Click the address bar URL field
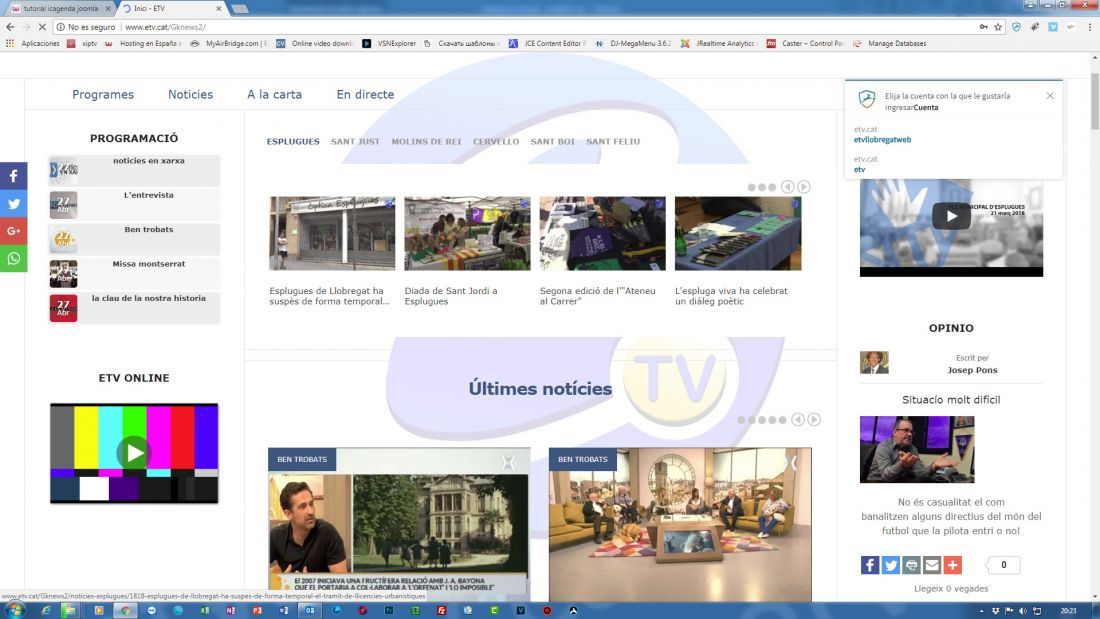This screenshot has width=1100, height=619. point(547,27)
